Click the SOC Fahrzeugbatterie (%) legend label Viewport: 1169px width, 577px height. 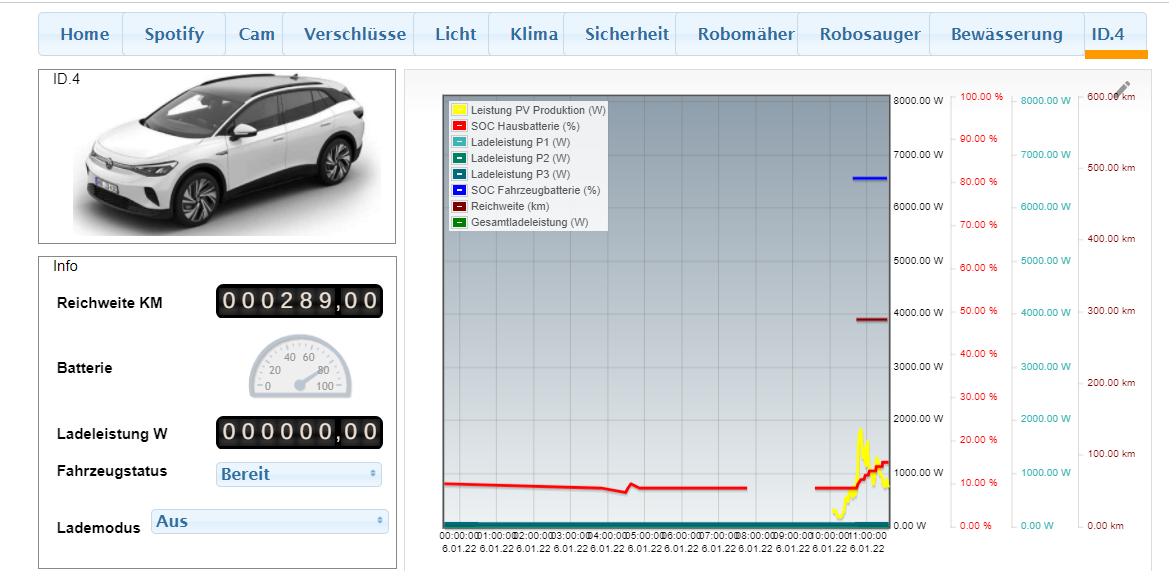(x=535, y=190)
